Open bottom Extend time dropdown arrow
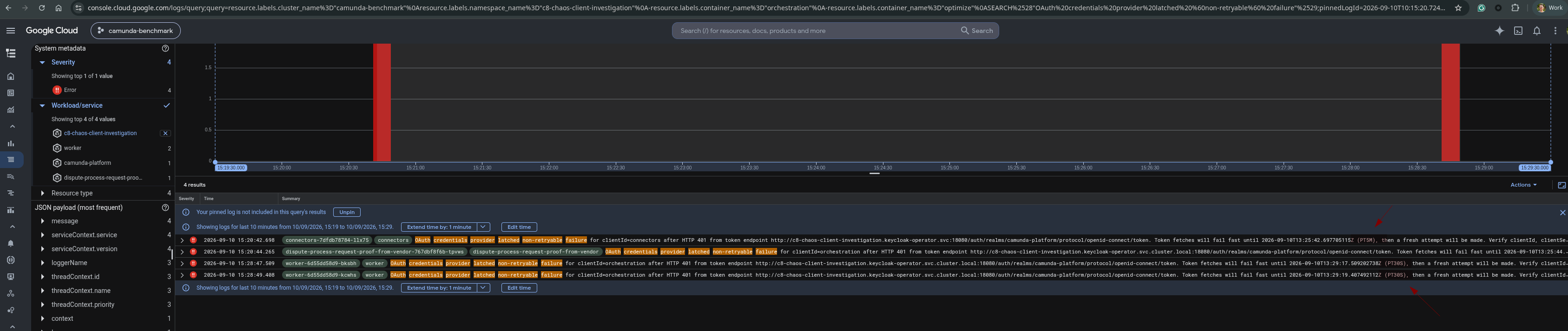 [483, 288]
